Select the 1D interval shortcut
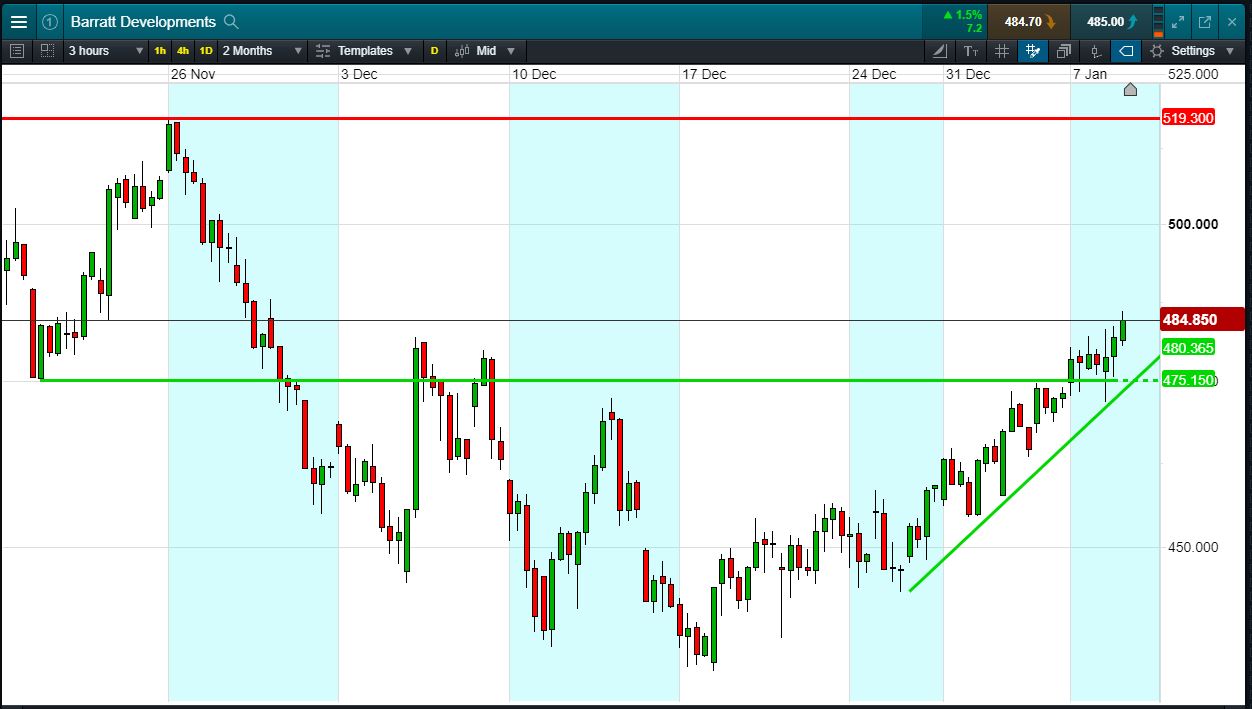The image size is (1252, 709). coord(206,50)
